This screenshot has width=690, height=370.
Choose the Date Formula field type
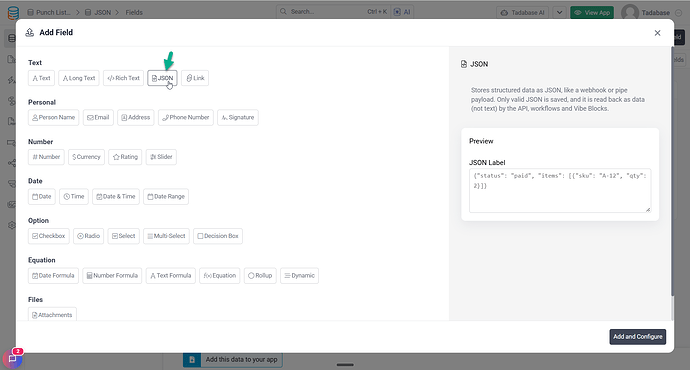tap(53, 275)
